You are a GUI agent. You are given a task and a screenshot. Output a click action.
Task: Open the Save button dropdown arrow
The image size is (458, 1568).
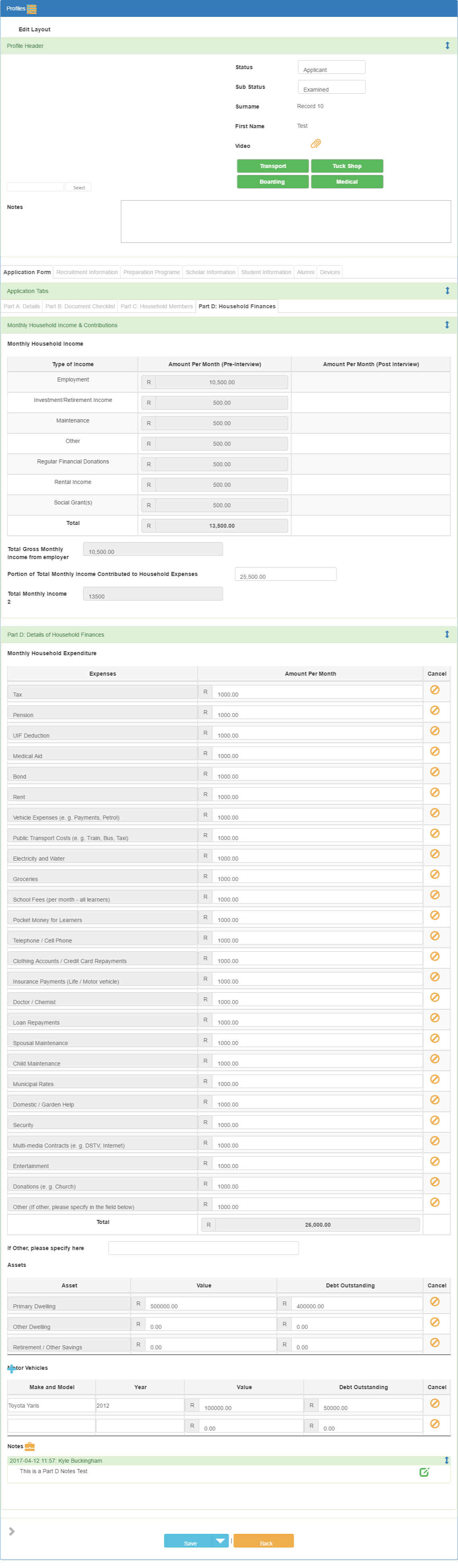pos(220,1541)
